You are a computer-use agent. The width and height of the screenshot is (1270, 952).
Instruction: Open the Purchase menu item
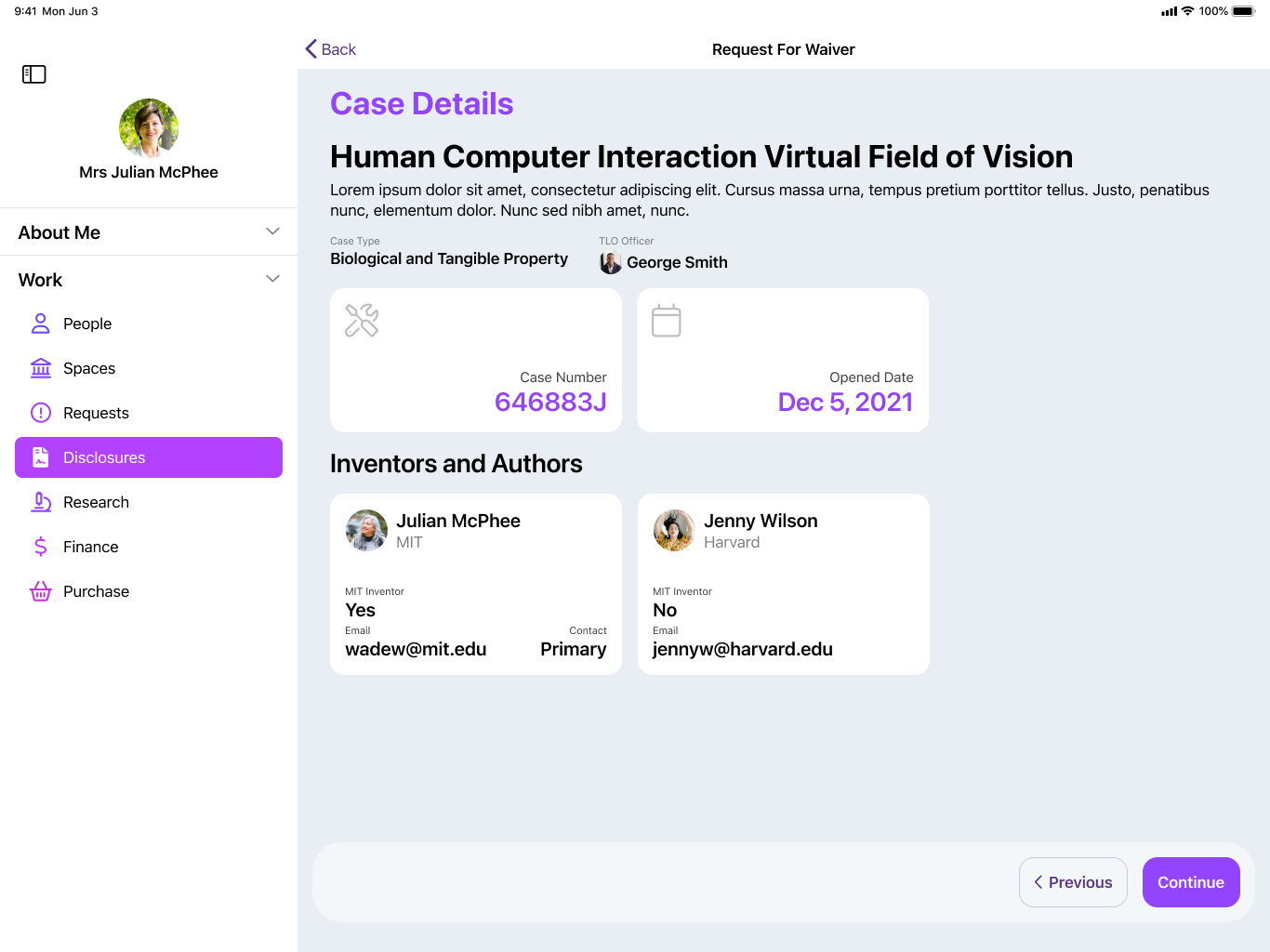coord(96,591)
